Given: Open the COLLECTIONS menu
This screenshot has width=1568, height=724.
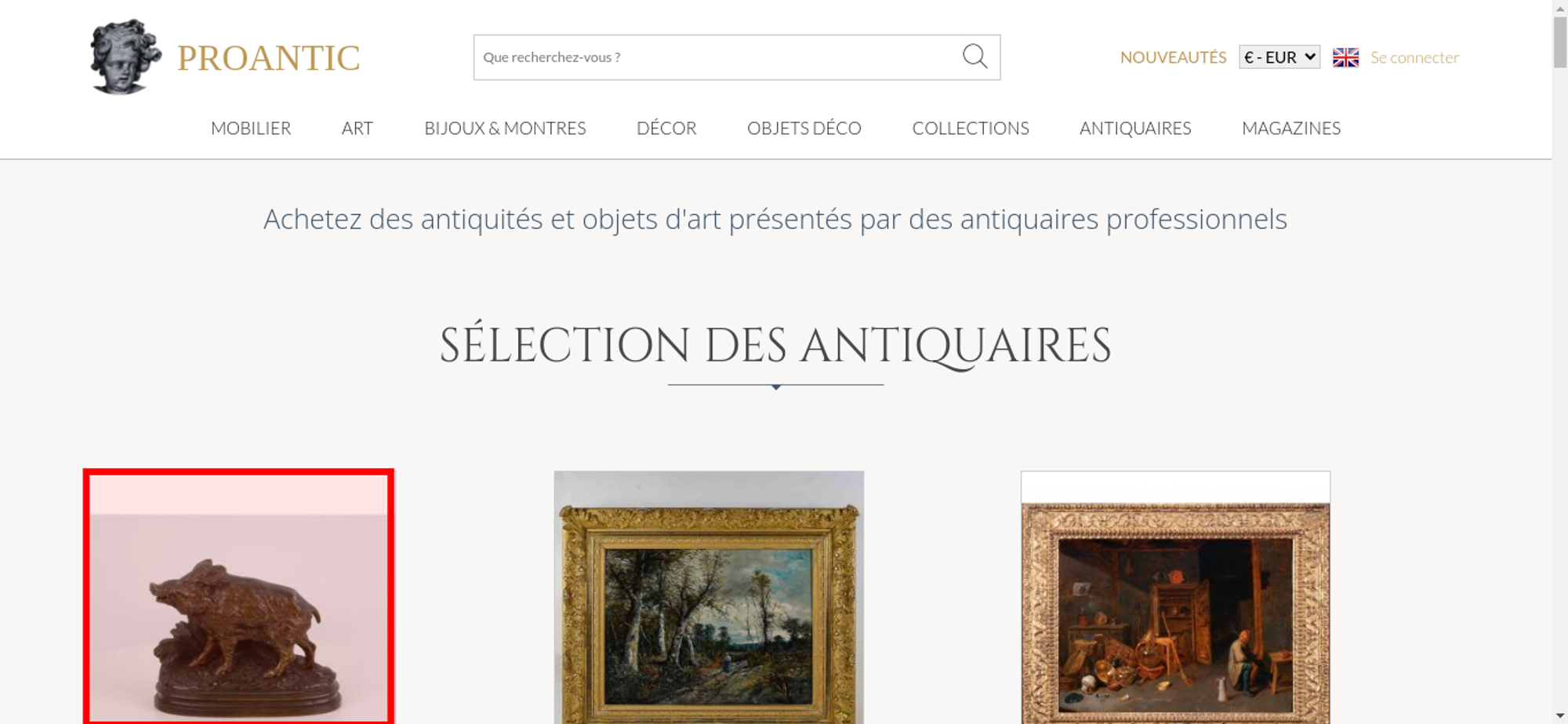Looking at the screenshot, I should [x=971, y=128].
